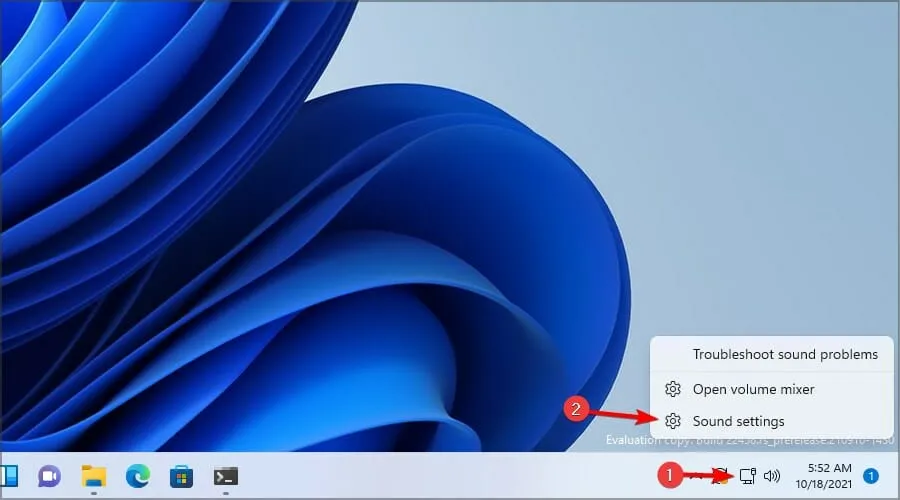Viewport: 900px width, 500px height.
Task: Click the Evaluation copy watermark text
Action: 640,440
